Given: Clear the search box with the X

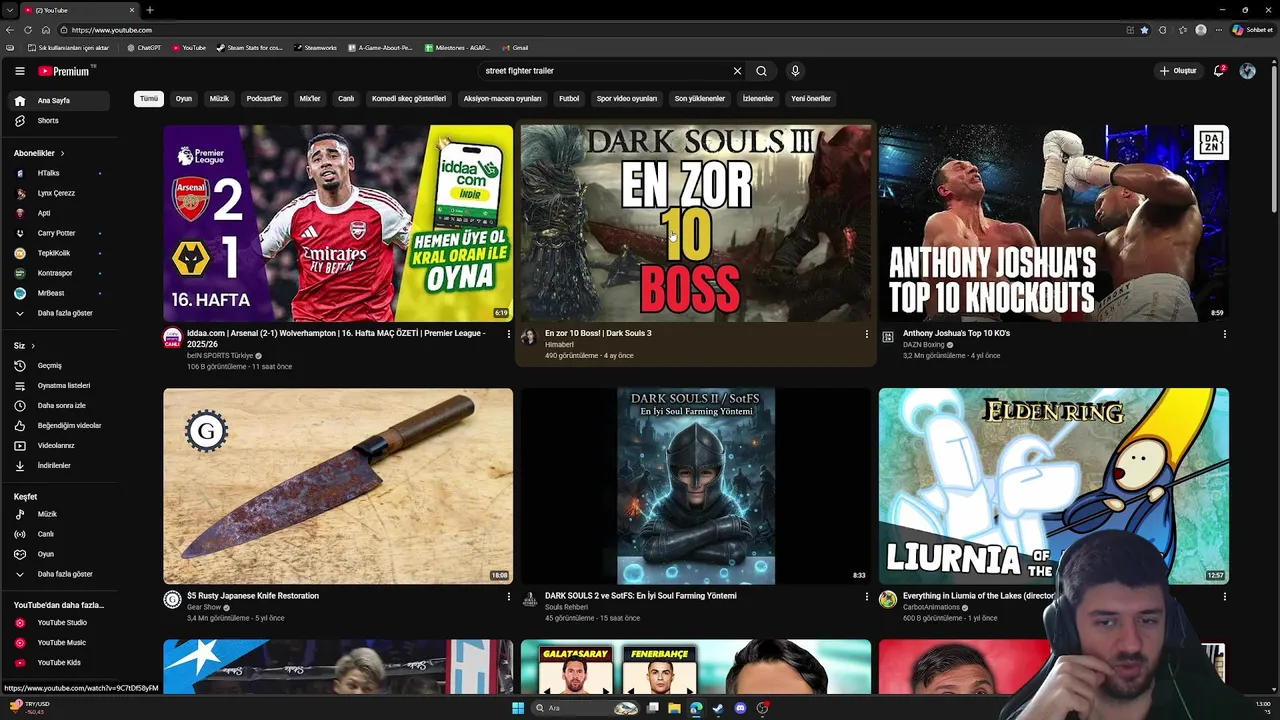Looking at the screenshot, I should 737,71.
